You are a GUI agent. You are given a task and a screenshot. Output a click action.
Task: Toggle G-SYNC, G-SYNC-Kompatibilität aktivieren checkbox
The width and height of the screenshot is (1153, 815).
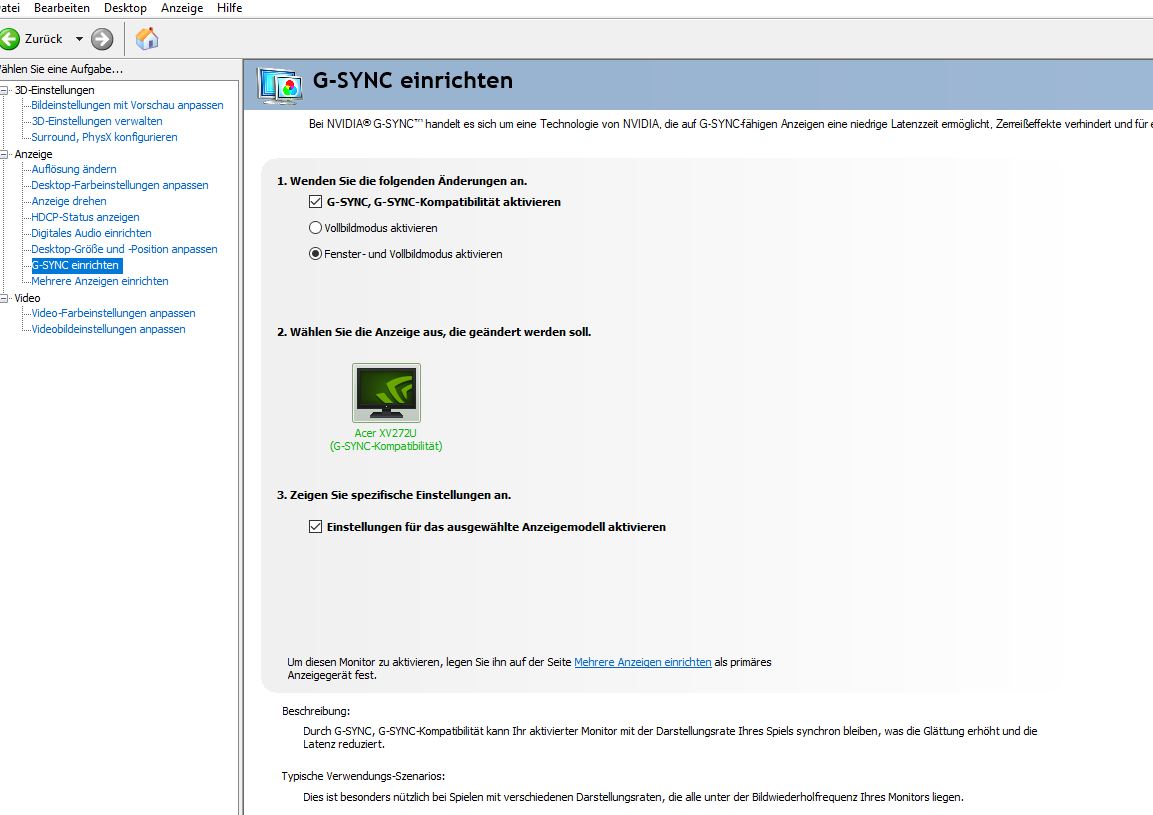[315, 202]
